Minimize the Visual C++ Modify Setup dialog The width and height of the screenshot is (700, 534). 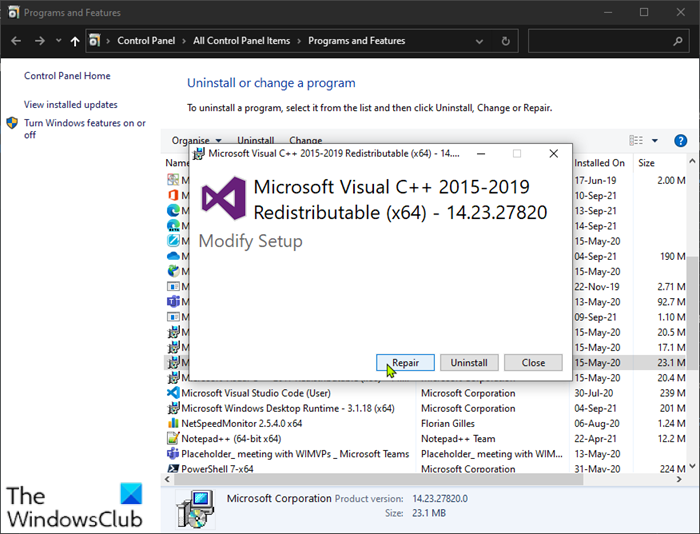tap(481, 154)
